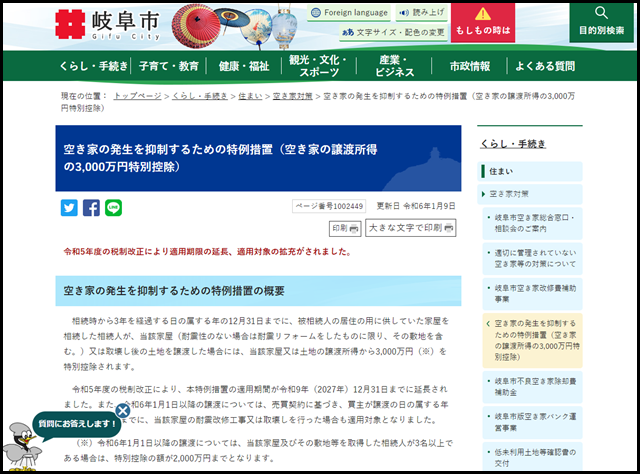
Task: Click the 印刷 print button
Action: click(x=345, y=228)
